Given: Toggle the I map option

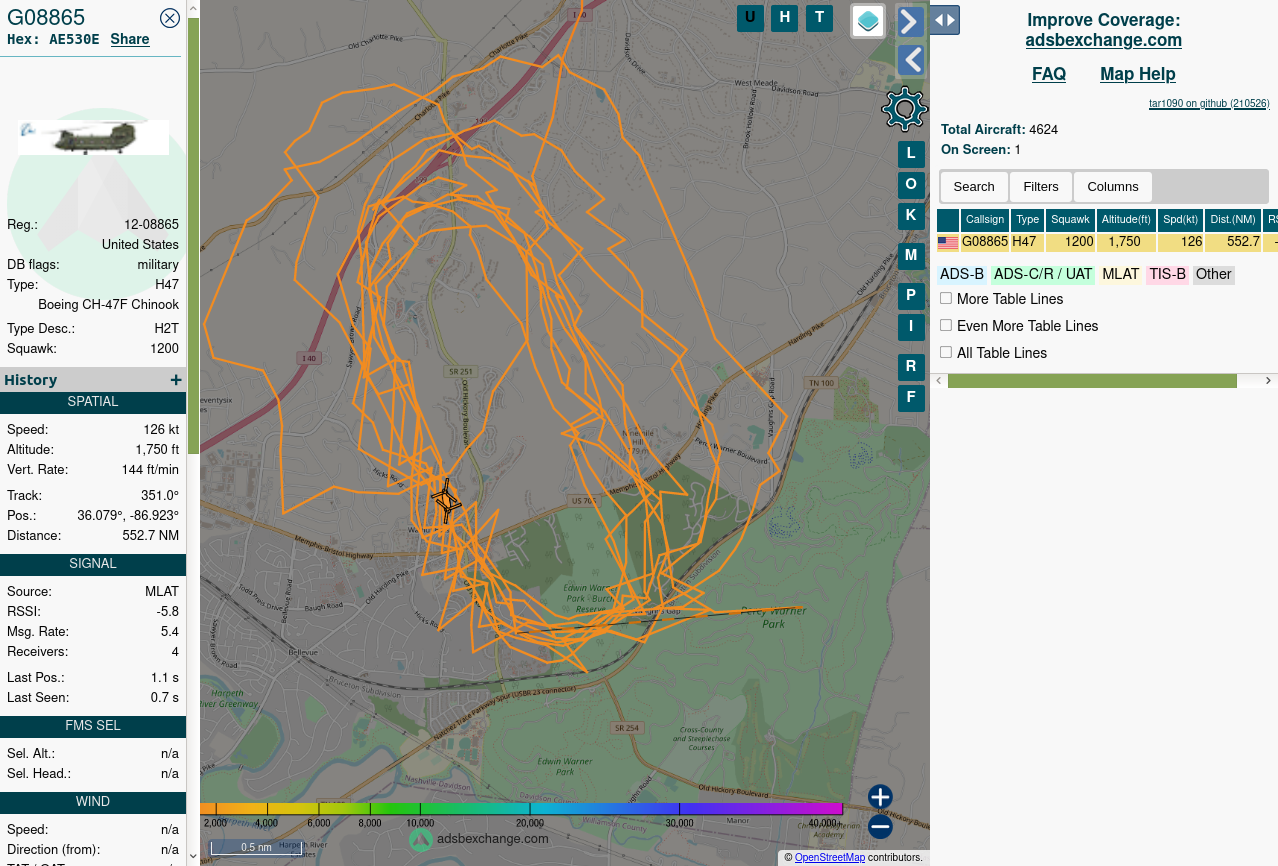Looking at the screenshot, I should pos(911,326).
